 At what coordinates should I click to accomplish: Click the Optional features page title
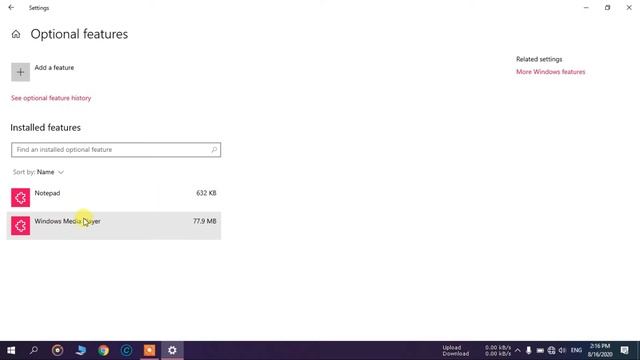point(79,34)
